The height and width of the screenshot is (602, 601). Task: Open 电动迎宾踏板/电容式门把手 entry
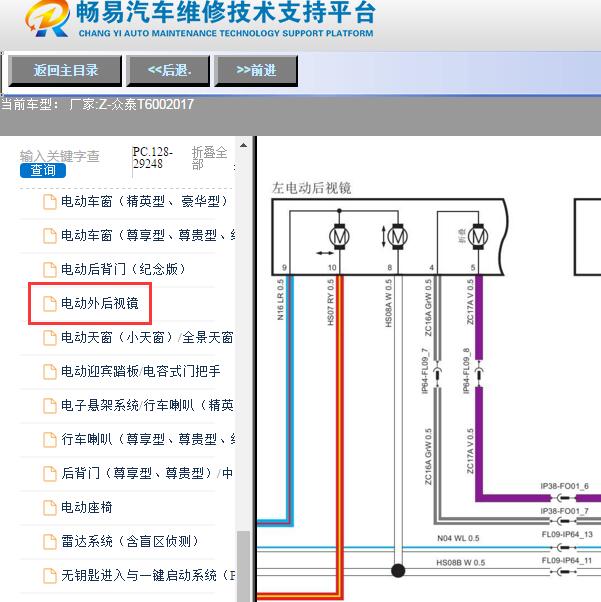point(141,371)
